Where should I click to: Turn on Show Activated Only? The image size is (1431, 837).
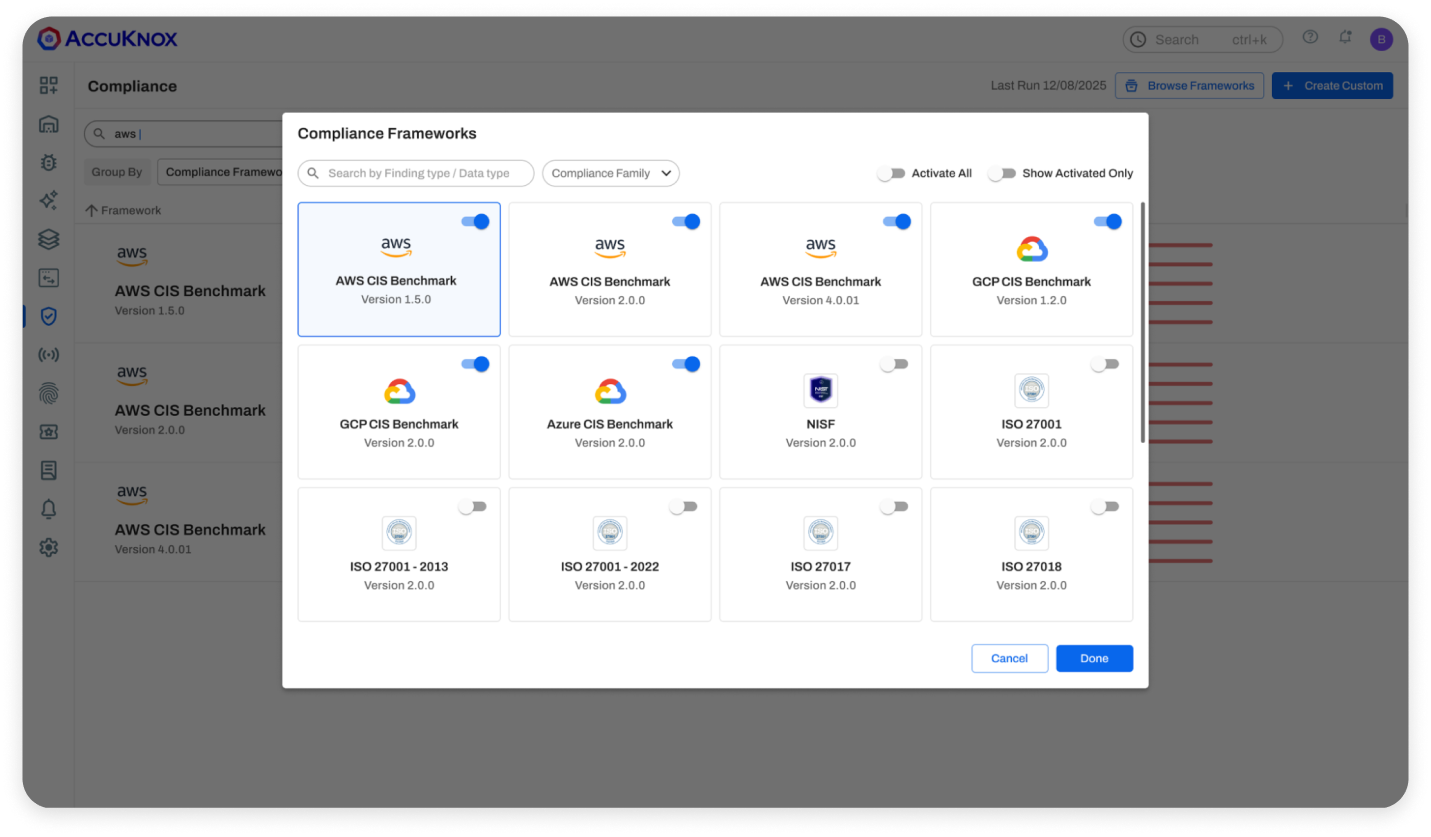[1001, 173]
